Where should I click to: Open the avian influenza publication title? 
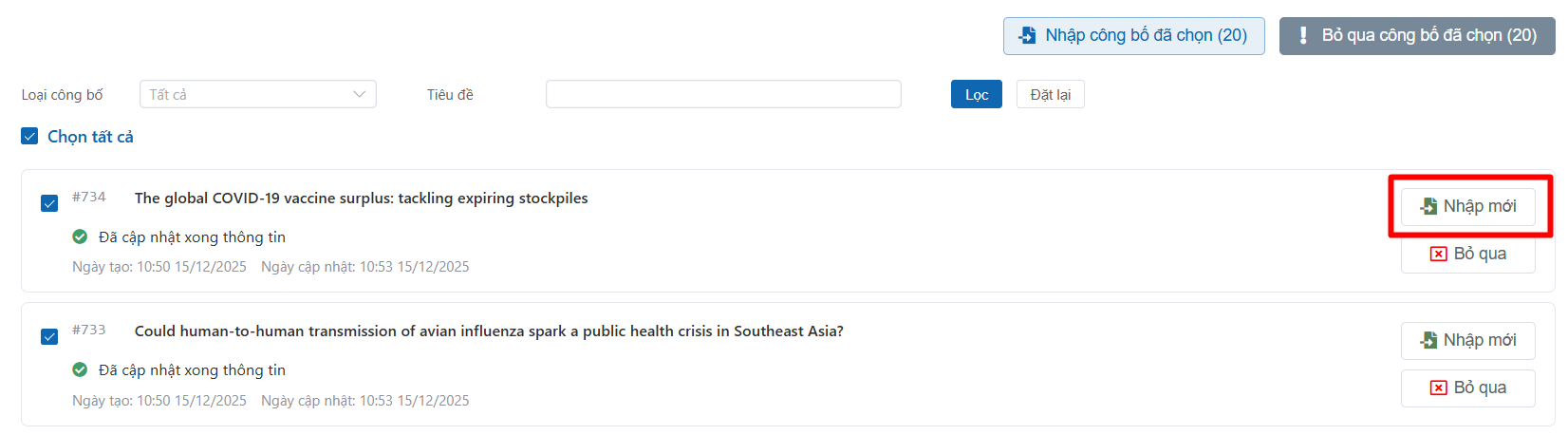[x=488, y=331]
